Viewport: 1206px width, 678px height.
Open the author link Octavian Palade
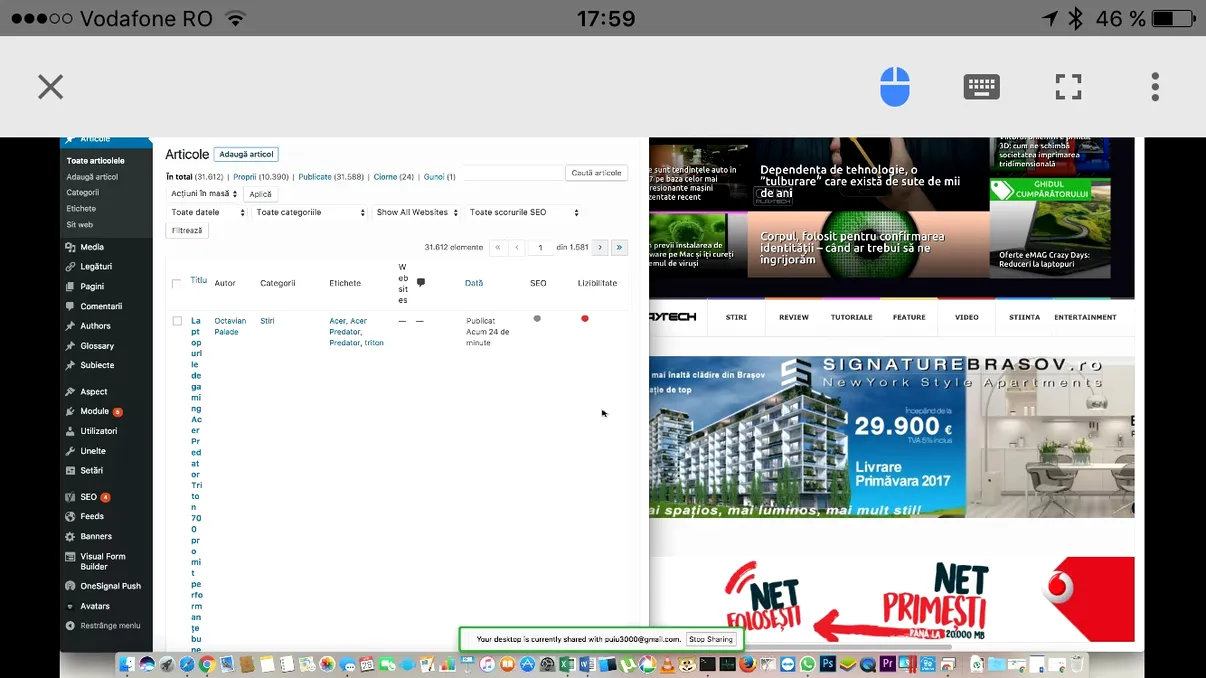click(x=230, y=326)
